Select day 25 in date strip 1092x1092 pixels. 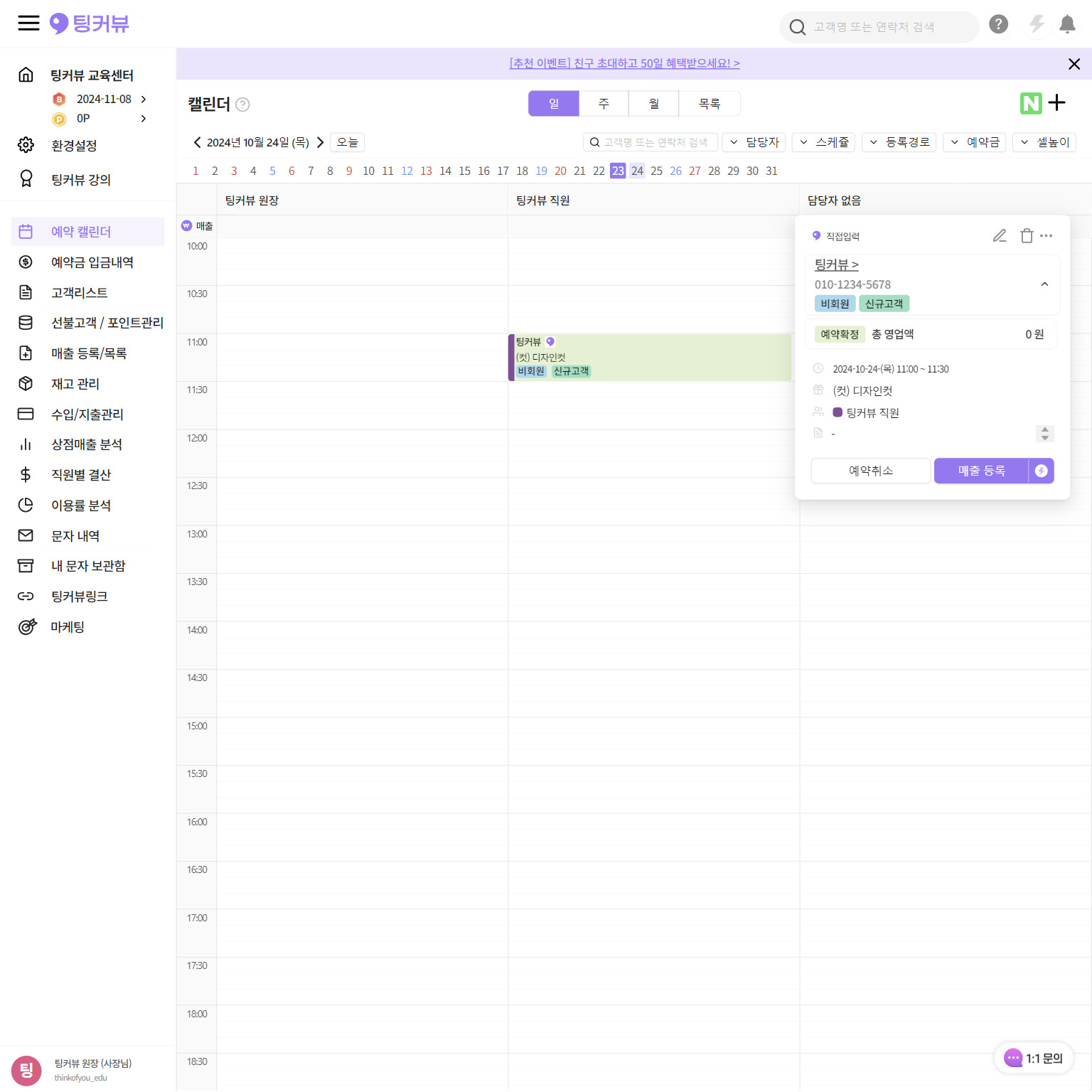[x=656, y=171]
